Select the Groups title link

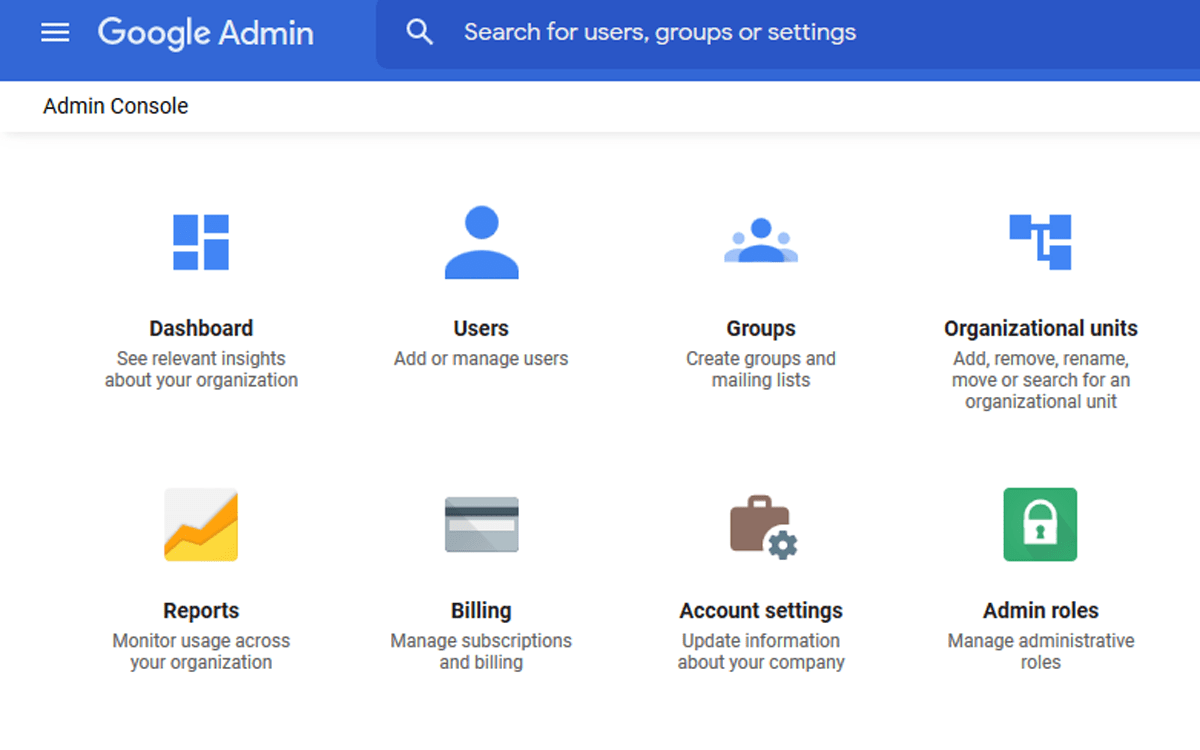click(x=761, y=328)
